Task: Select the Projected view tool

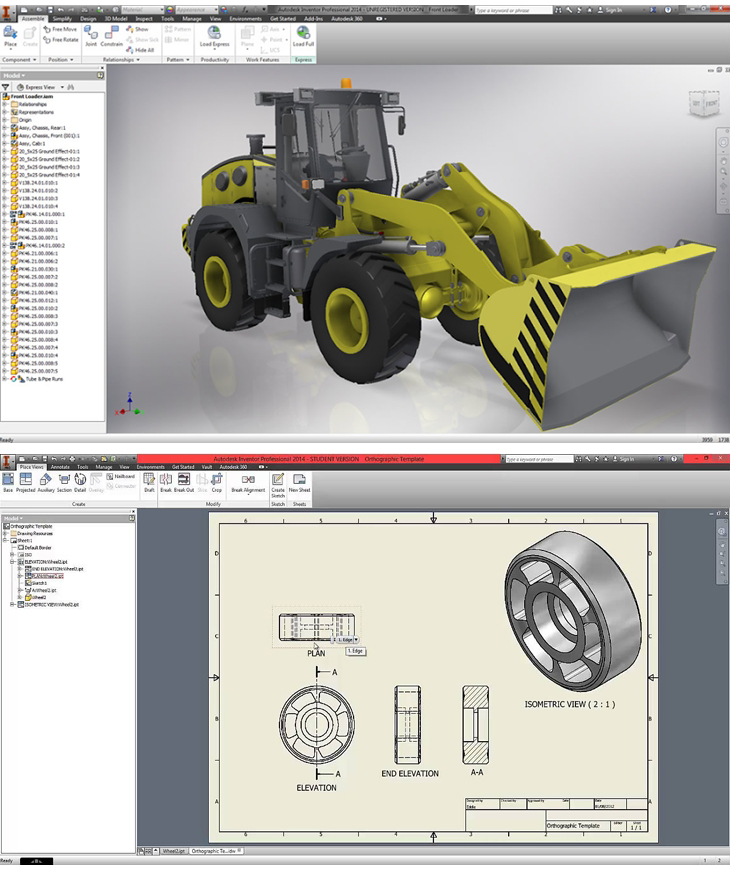Action: (x=26, y=482)
